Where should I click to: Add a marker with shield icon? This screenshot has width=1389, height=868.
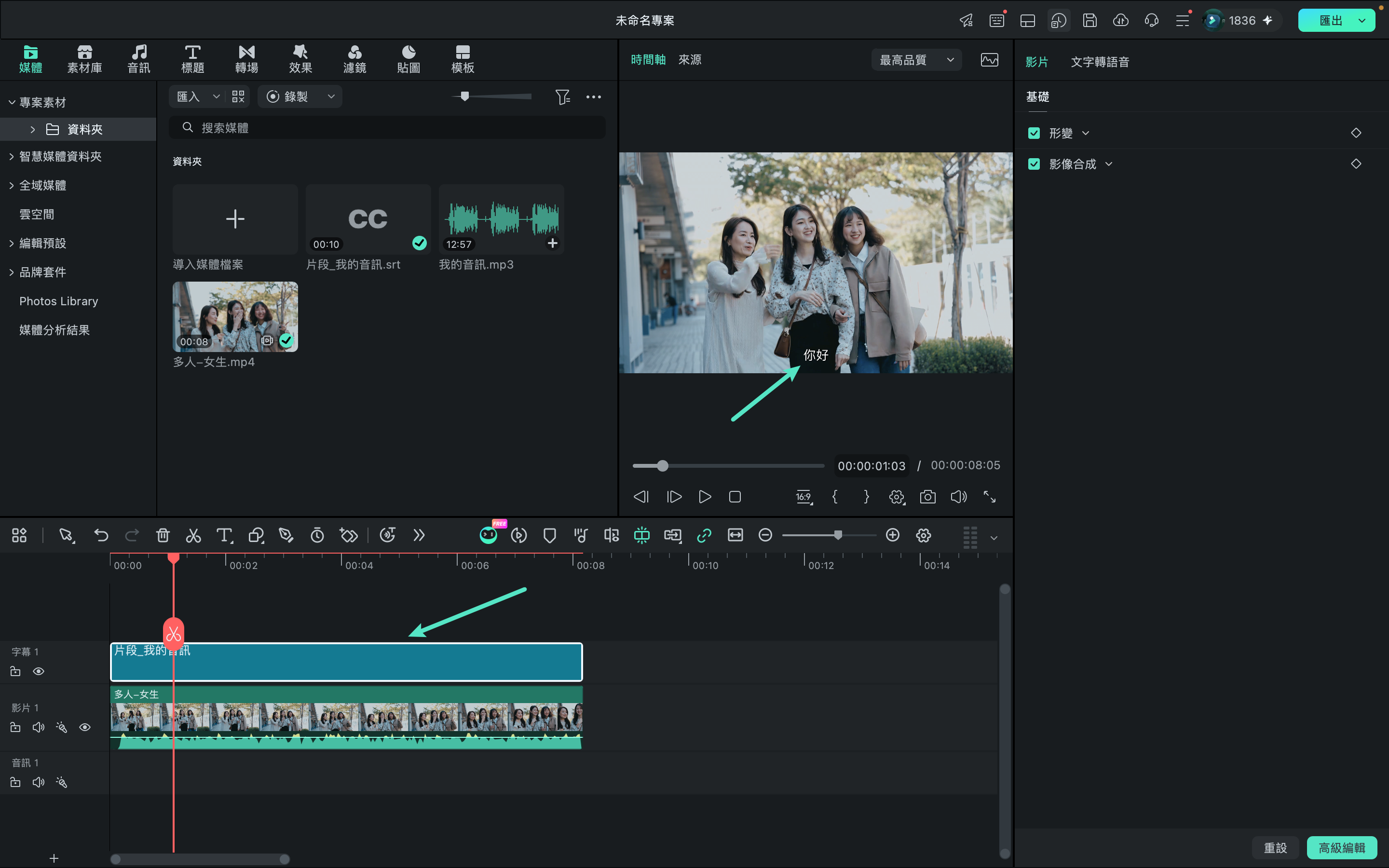549,536
